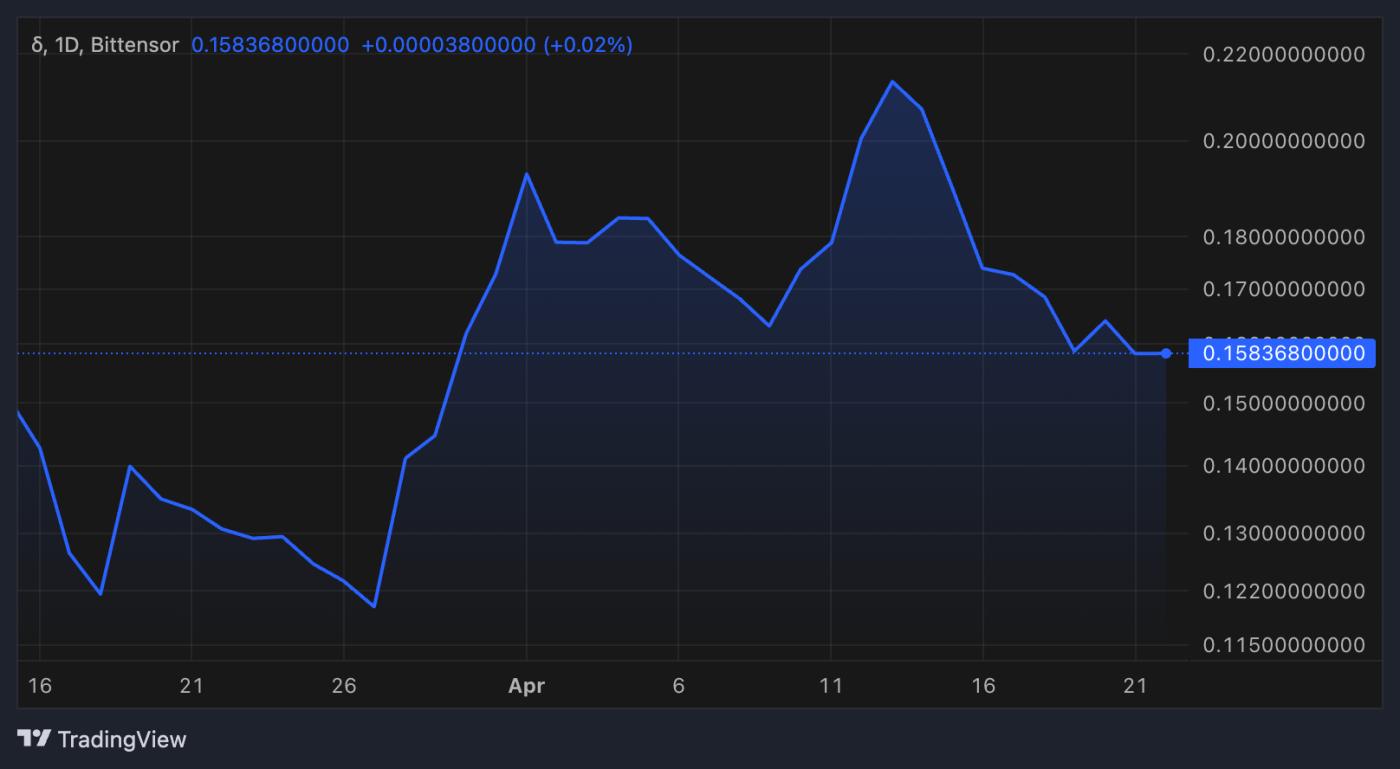Click the change value +0.00003800000
Viewport: 1400px width, 769px height.
tap(441, 44)
